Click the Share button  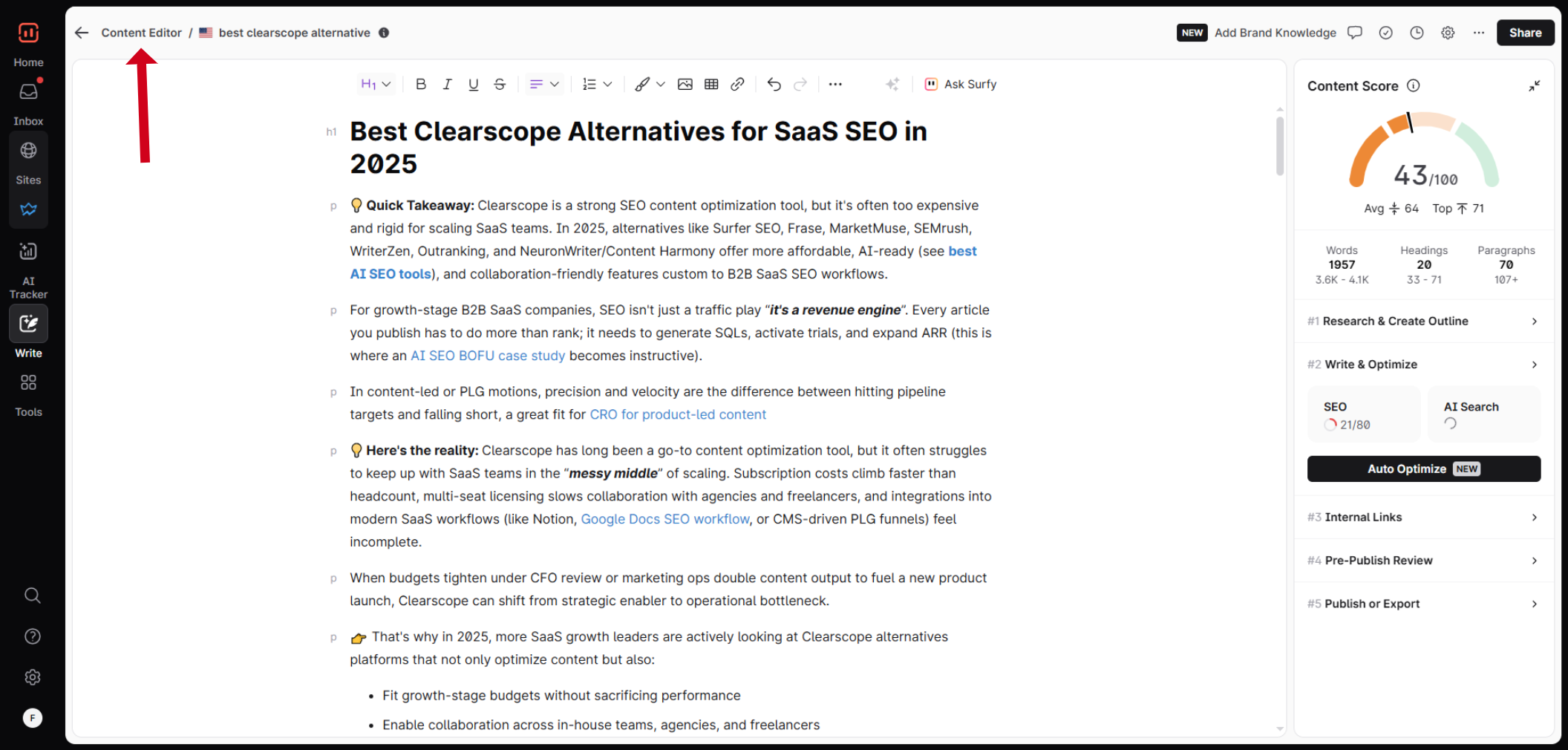click(x=1526, y=33)
